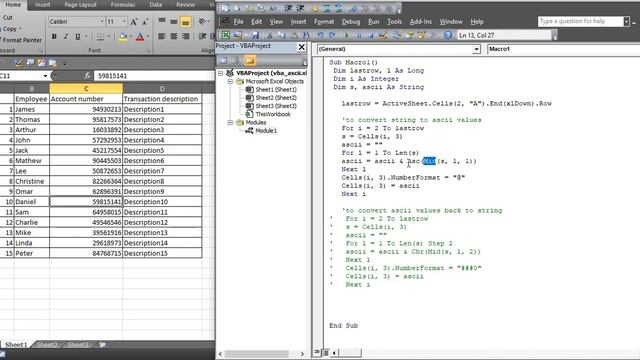Open the Run menu in VBA editor
640x360 pixels.
[373, 22]
